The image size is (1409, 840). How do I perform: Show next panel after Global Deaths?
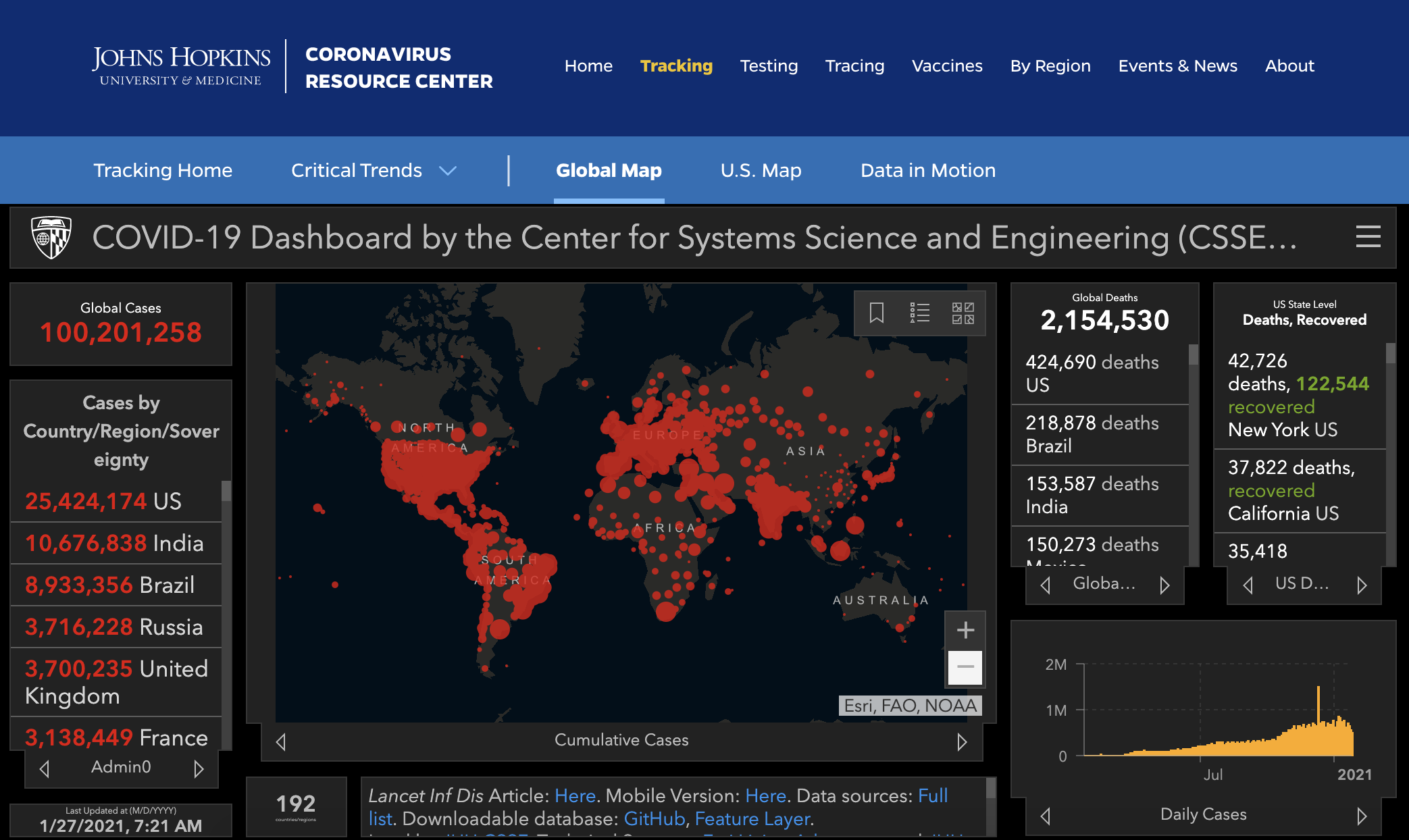(x=1164, y=585)
